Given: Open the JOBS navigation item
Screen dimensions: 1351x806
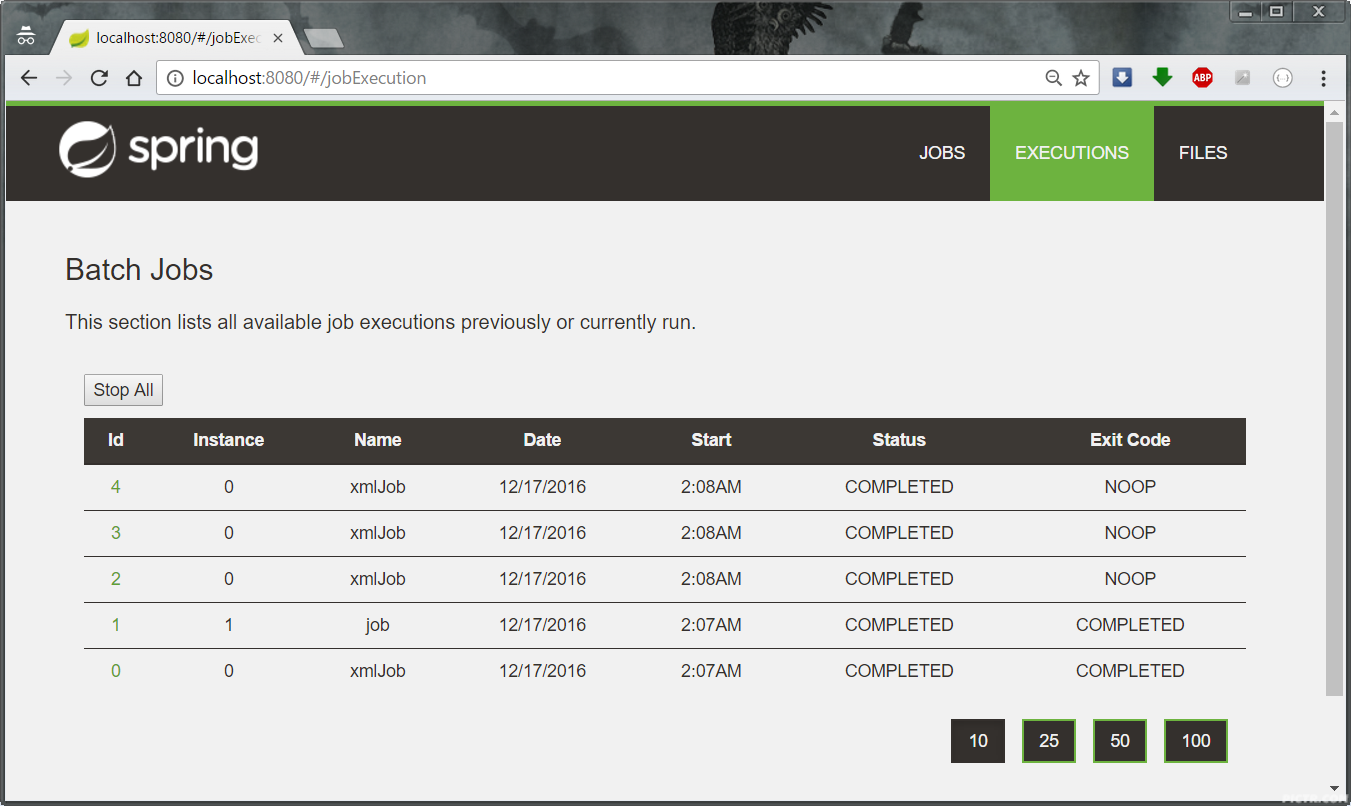Looking at the screenshot, I should (942, 153).
